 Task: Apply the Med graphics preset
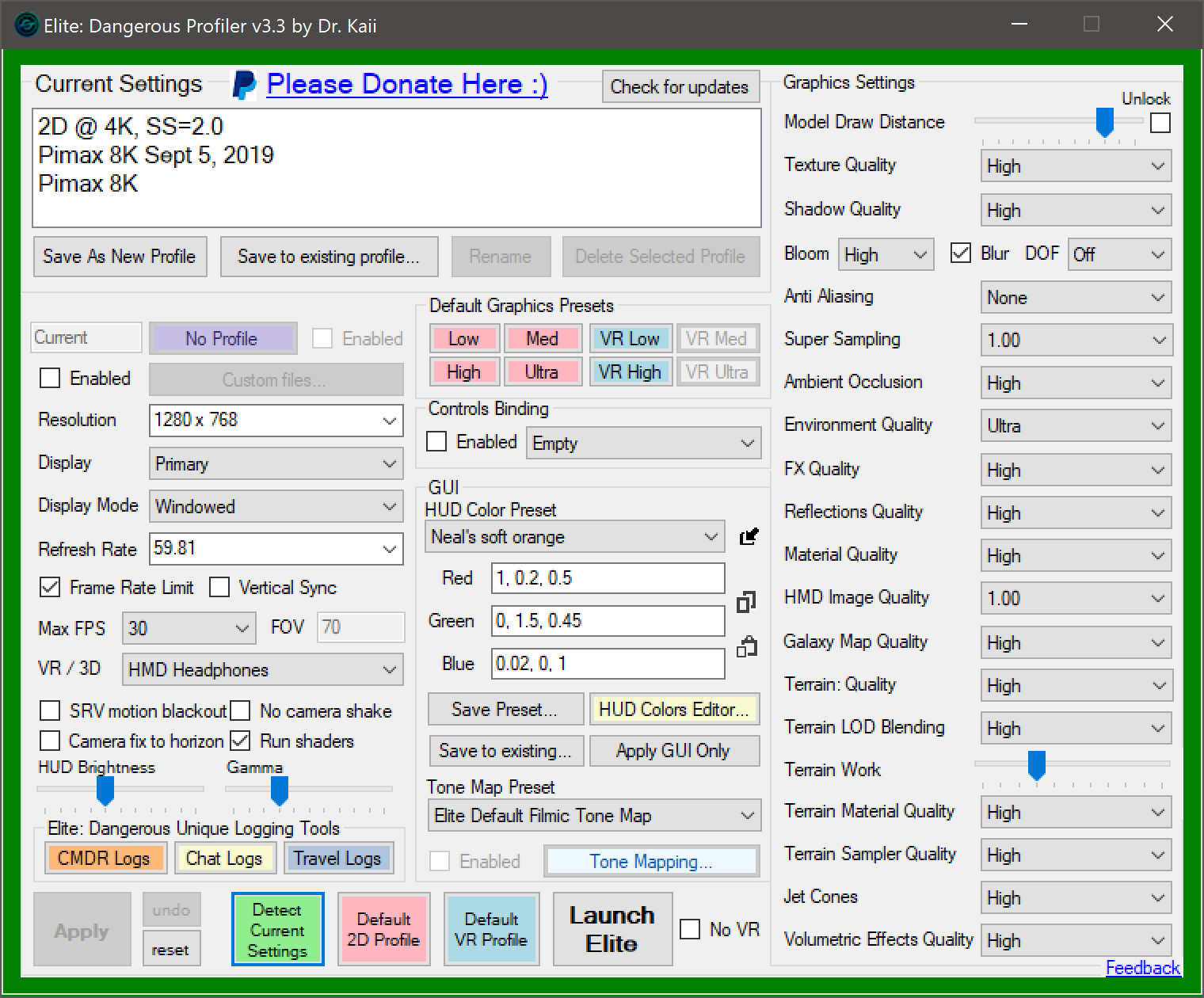pos(543,339)
